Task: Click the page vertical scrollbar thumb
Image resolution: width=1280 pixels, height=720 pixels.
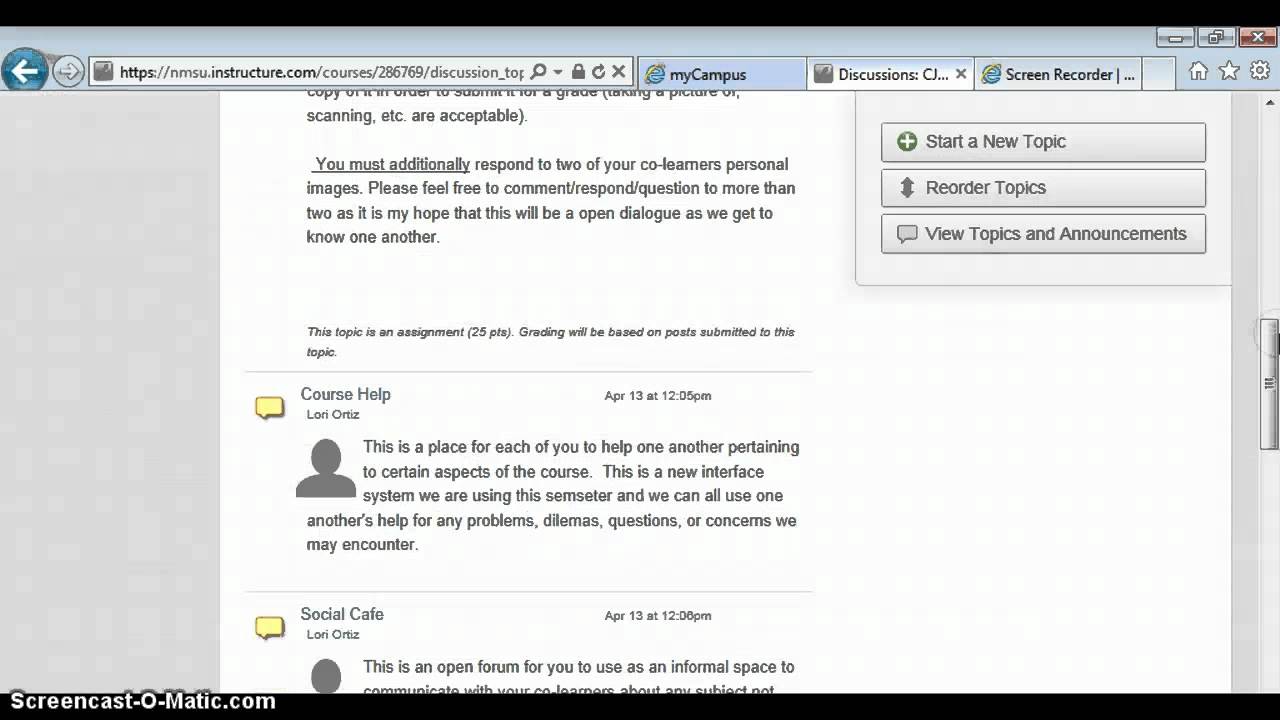Action: pyautogui.click(x=1270, y=384)
